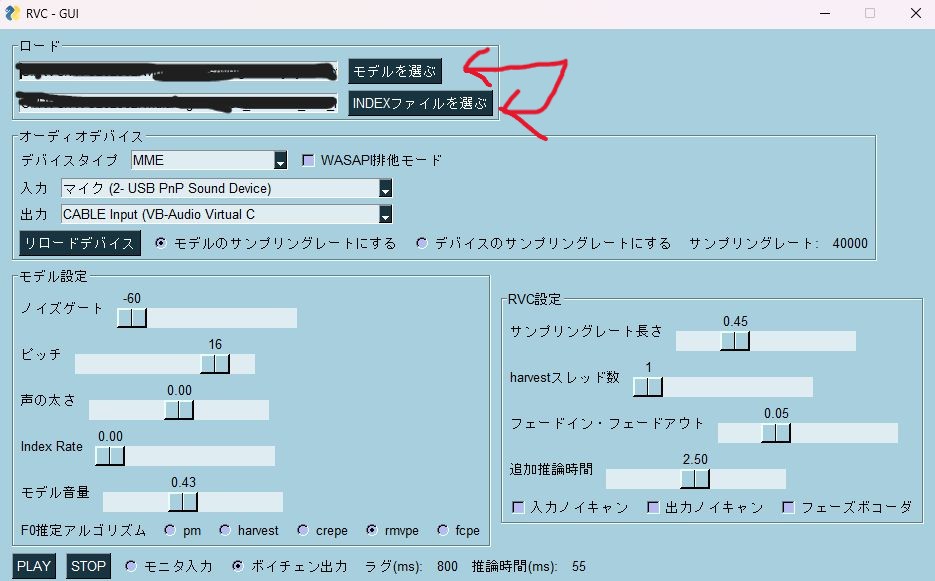Select デバイスのサンプリングレートにする radio option
935x581 pixels.
point(421,243)
